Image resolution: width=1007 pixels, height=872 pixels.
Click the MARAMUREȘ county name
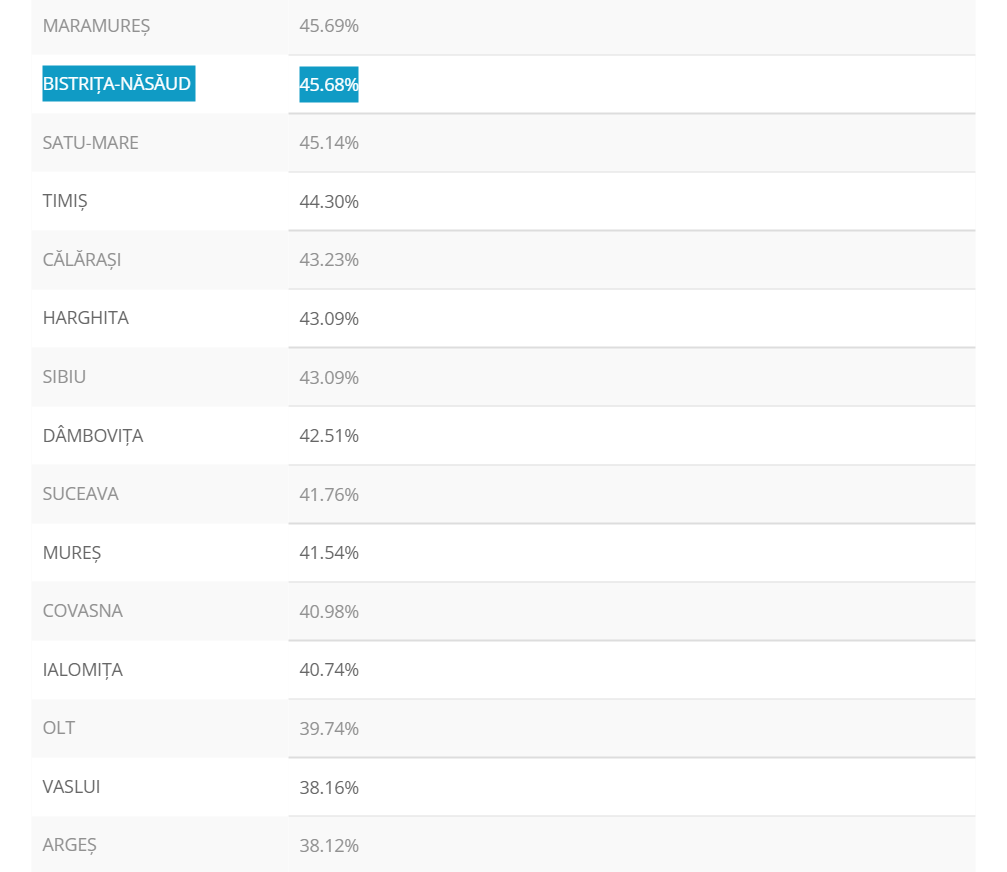pos(96,26)
